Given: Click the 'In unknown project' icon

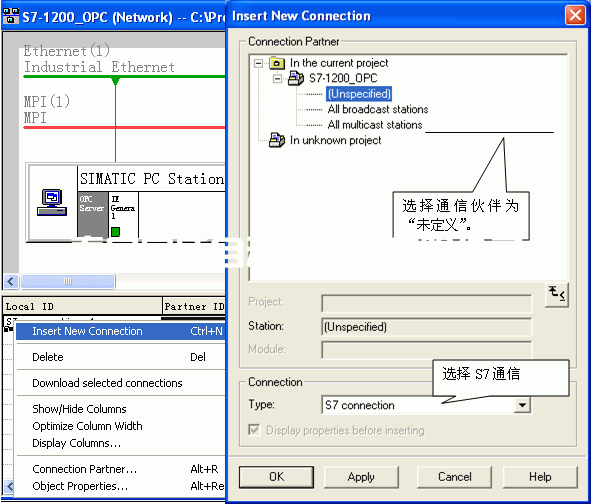Looking at the screenshot, I should tap(277, 140).
